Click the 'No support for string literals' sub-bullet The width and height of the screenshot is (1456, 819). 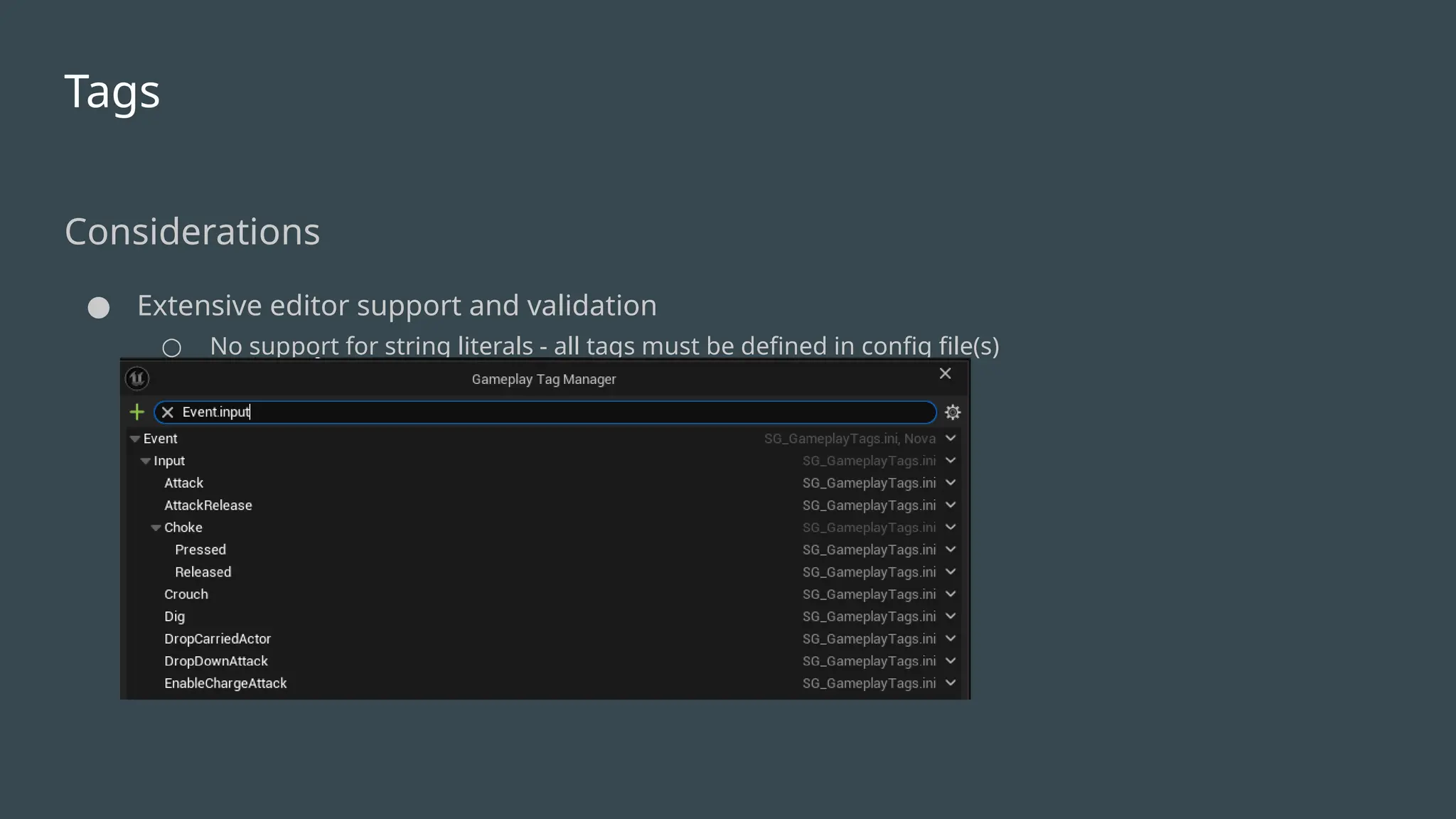click(x=604, y=346)
